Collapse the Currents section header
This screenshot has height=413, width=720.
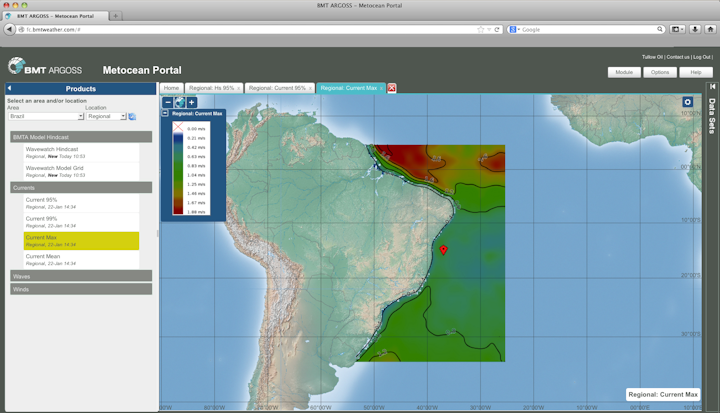(81, 187)
